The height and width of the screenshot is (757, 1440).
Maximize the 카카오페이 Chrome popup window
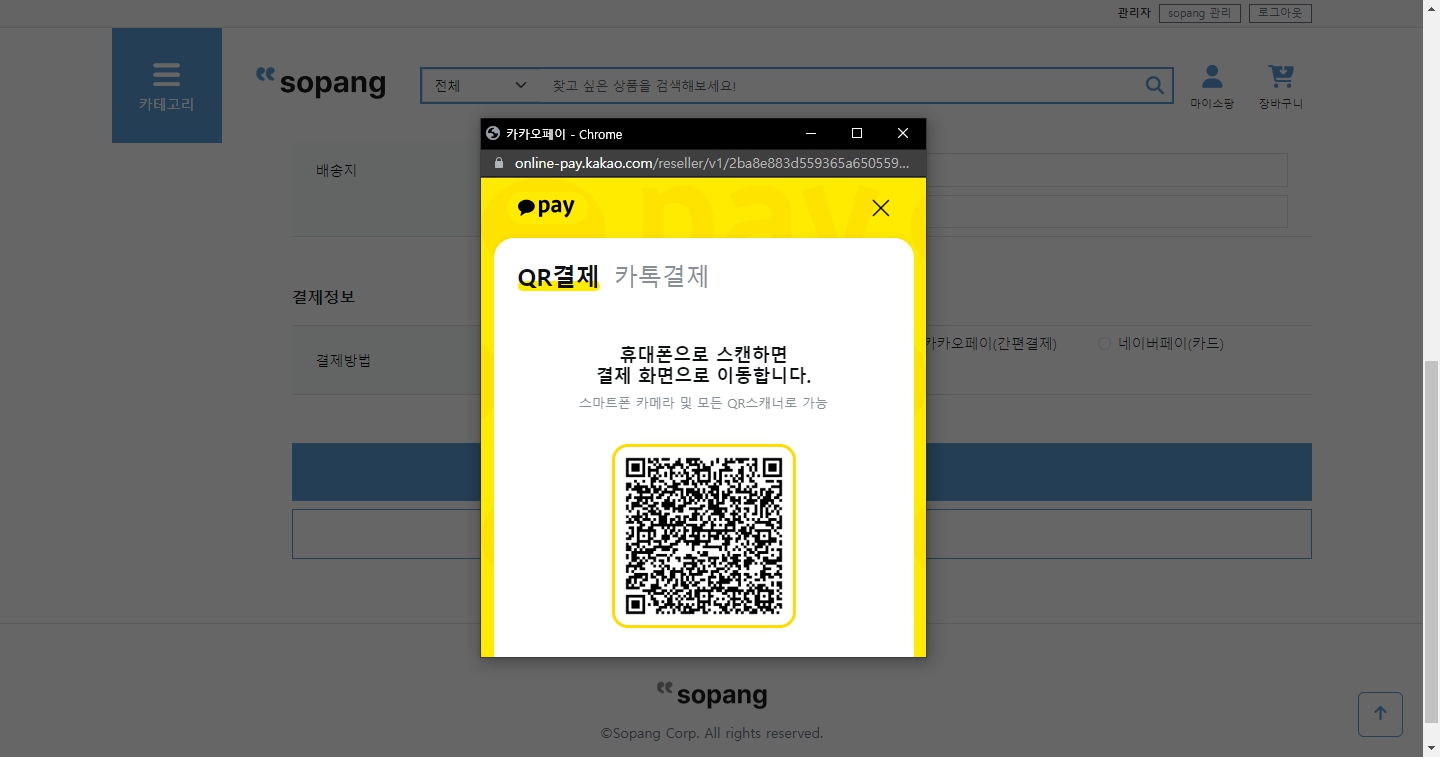(857, 133)
